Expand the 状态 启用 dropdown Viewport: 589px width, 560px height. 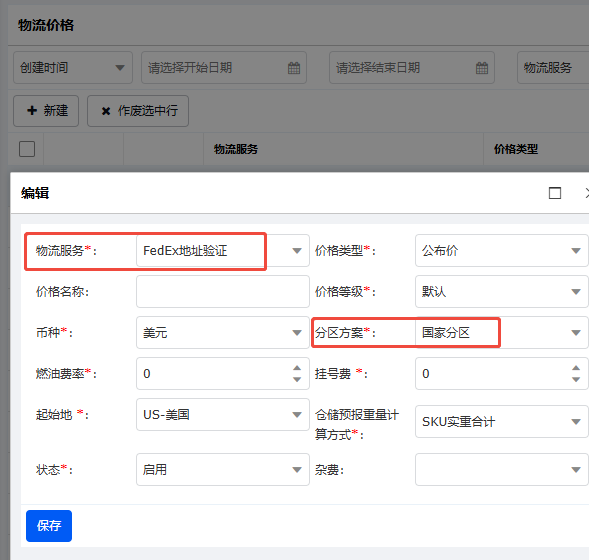click(297, 469)
